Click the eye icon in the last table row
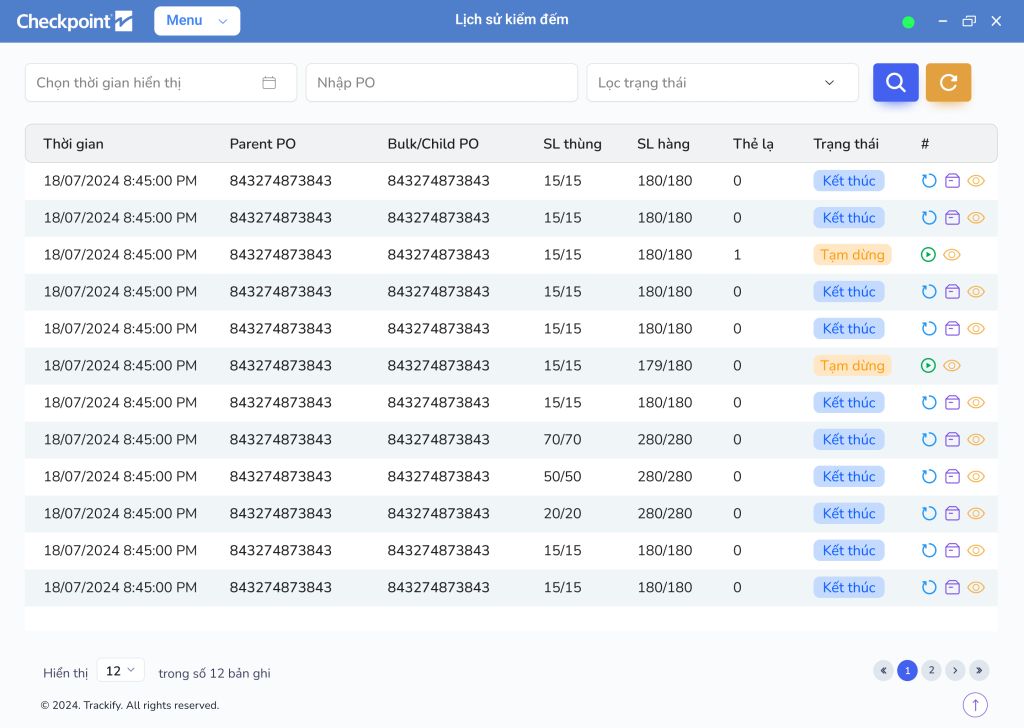Screen dimensions: 1024x728 coord(976,588)
